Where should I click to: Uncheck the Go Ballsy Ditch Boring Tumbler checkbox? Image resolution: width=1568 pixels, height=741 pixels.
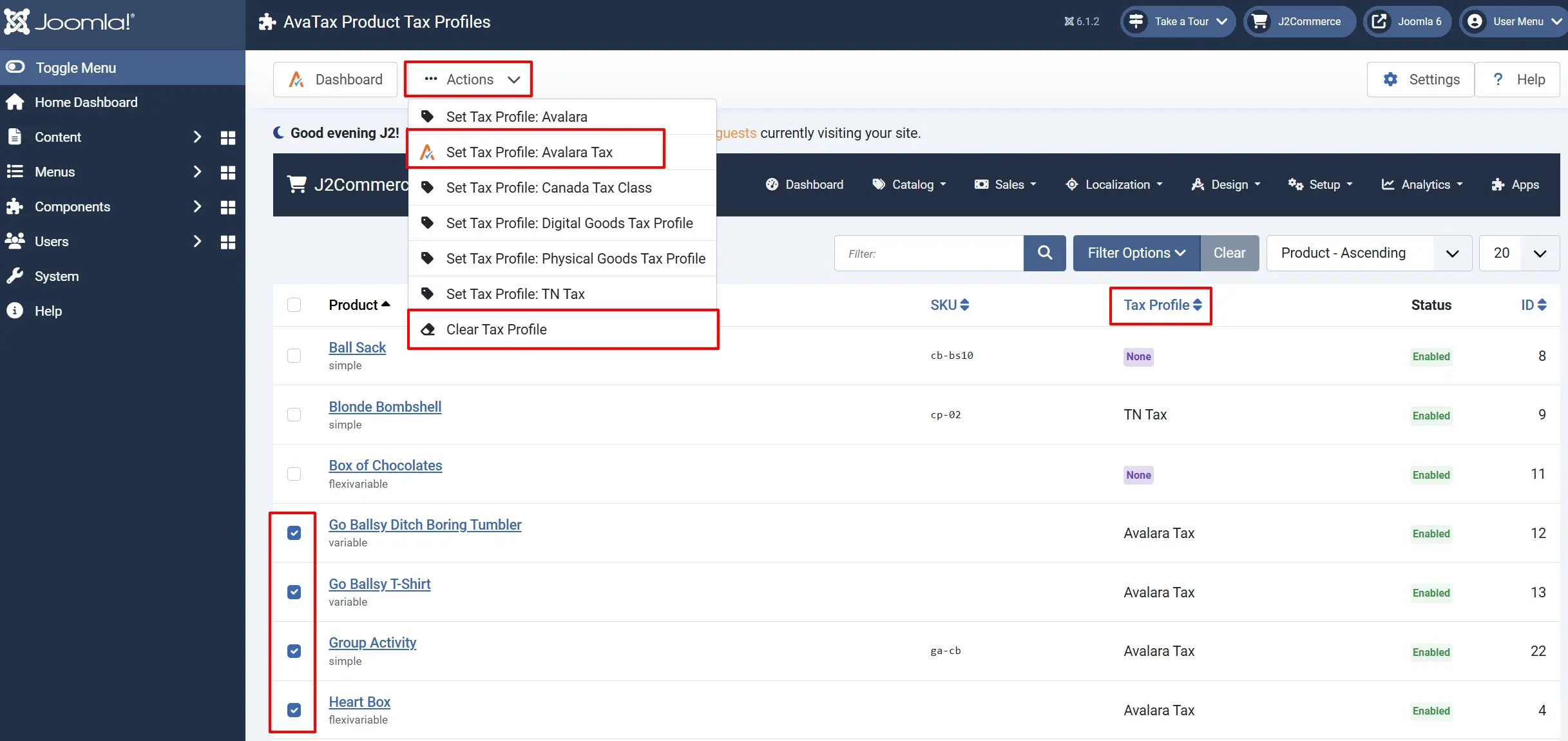(x=294, y=533)
